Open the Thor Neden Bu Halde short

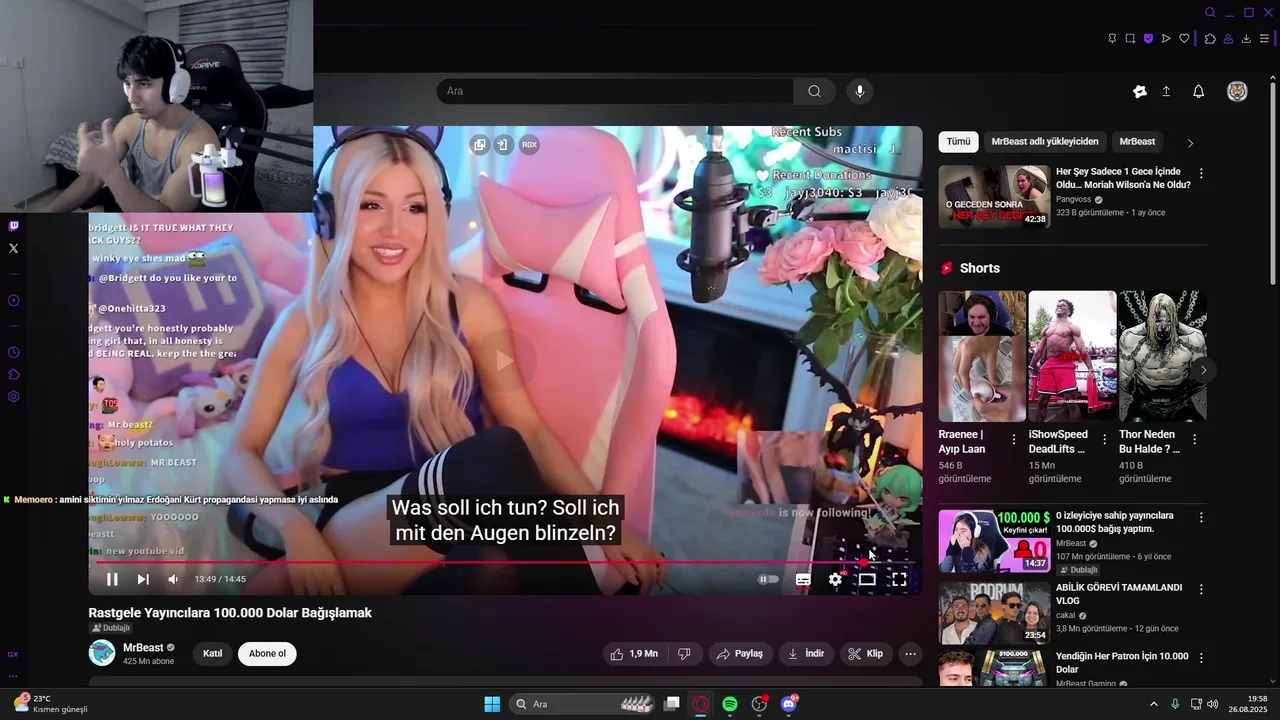click(x=1162, y=356)
